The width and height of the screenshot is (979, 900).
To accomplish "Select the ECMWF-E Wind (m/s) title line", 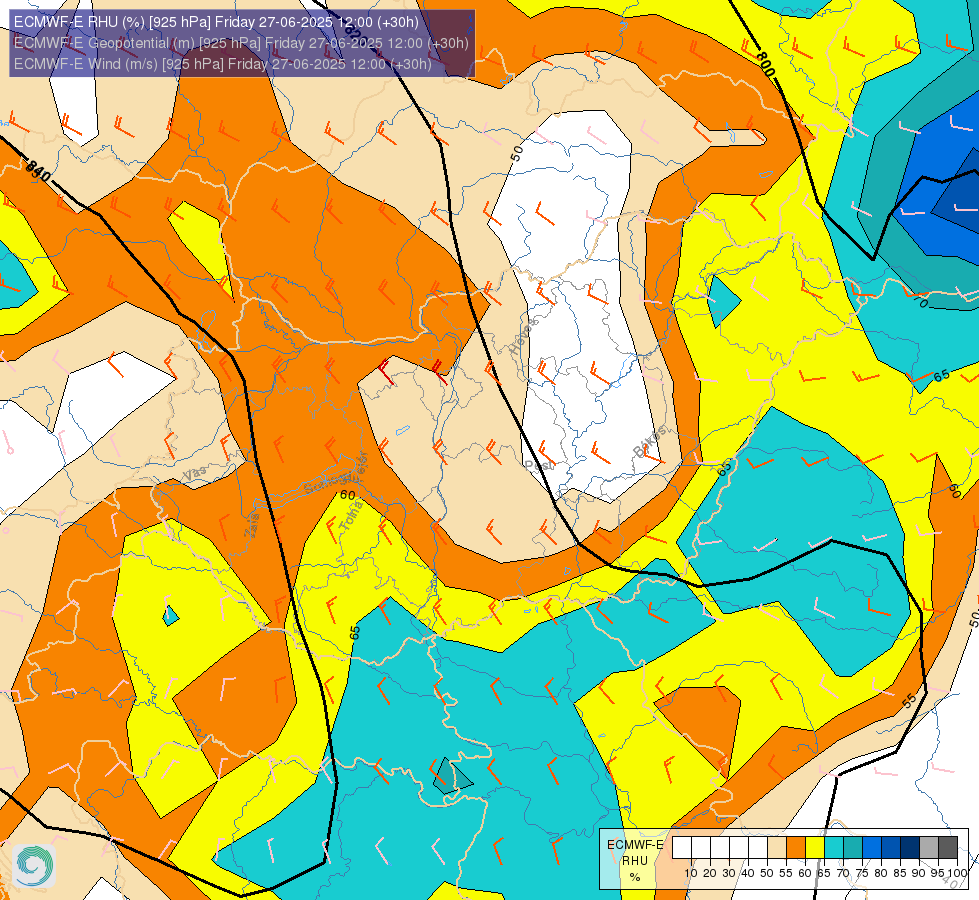I will point(222,64).
